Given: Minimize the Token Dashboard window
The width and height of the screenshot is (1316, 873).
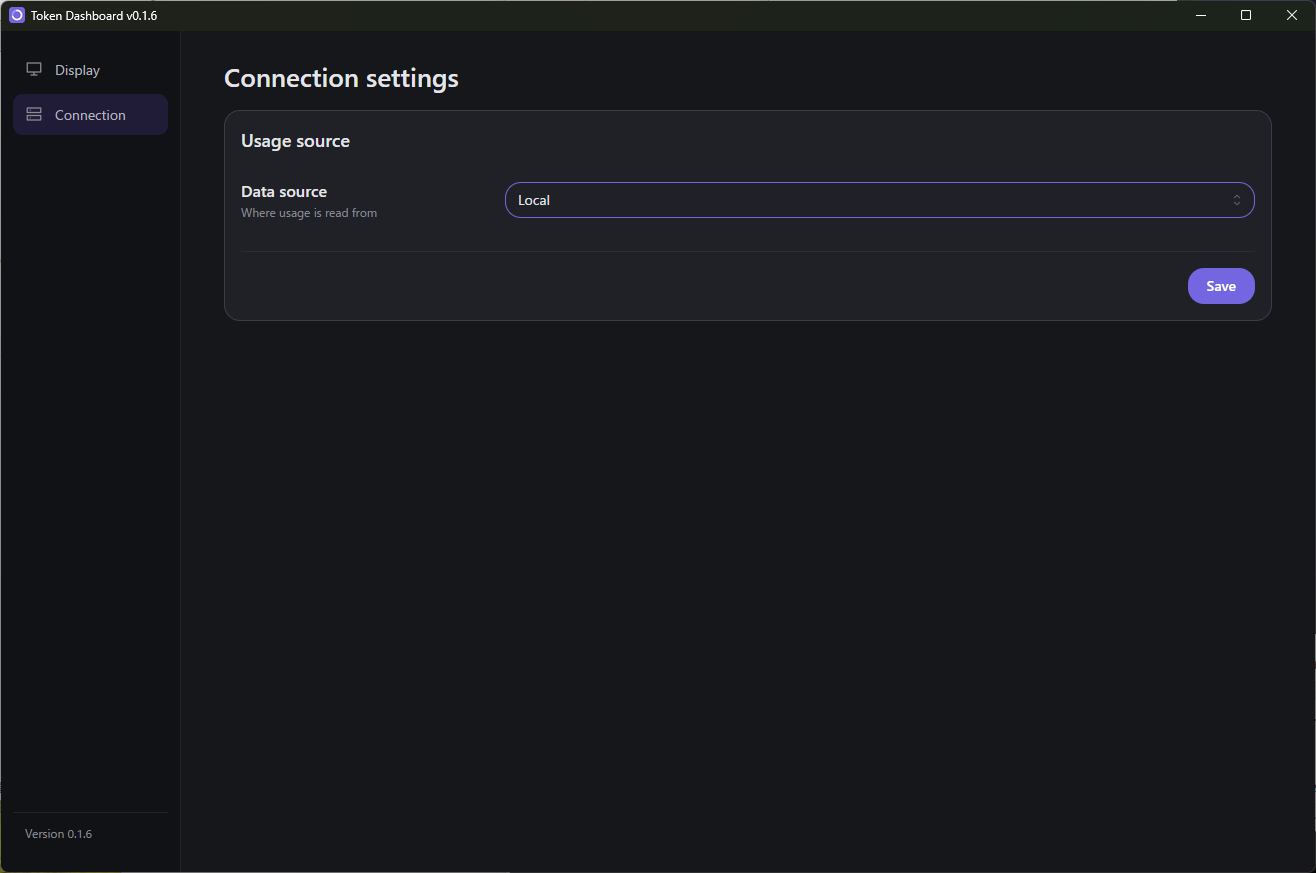Looking at the screenshot, I should [1200, 15].
